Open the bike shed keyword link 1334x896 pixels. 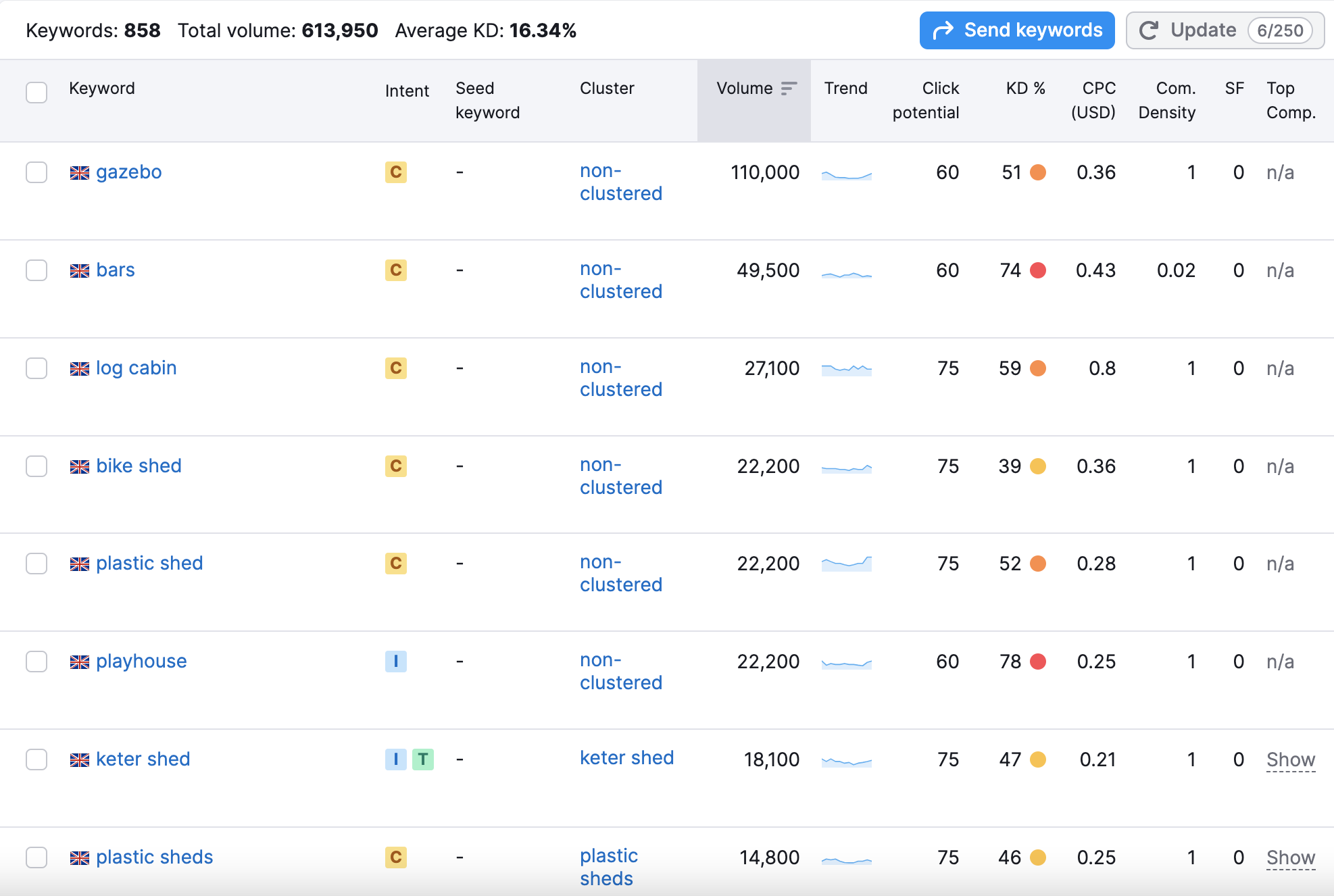[x=139, y=466]
